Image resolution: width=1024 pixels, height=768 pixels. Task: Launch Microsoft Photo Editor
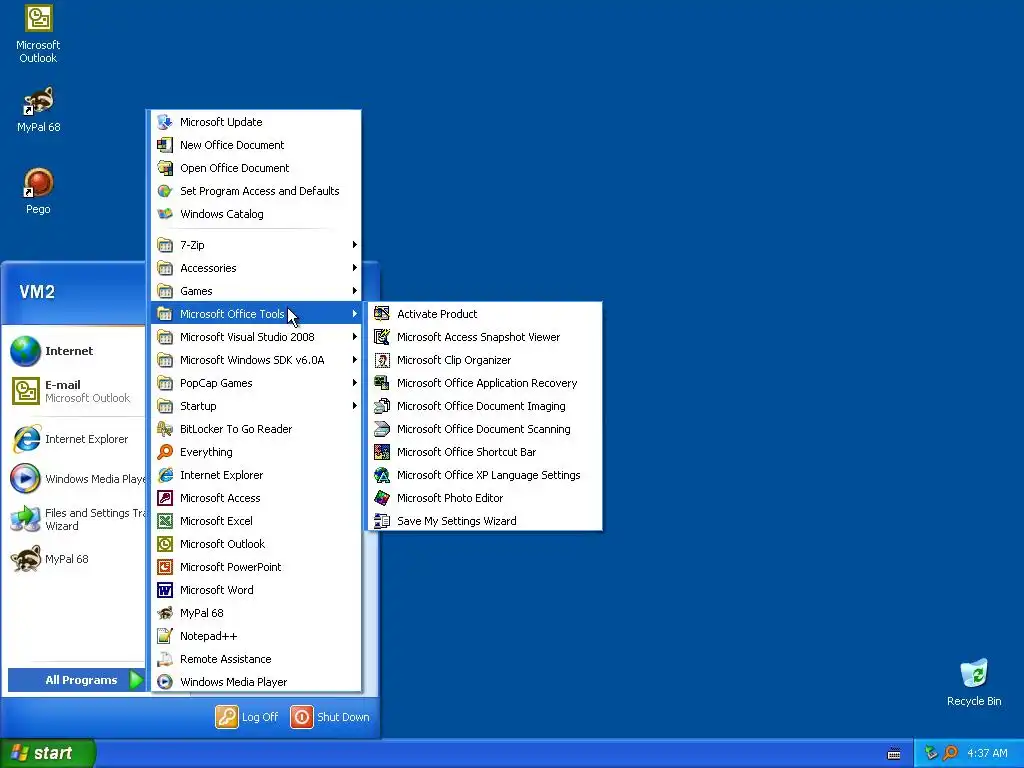485,498
